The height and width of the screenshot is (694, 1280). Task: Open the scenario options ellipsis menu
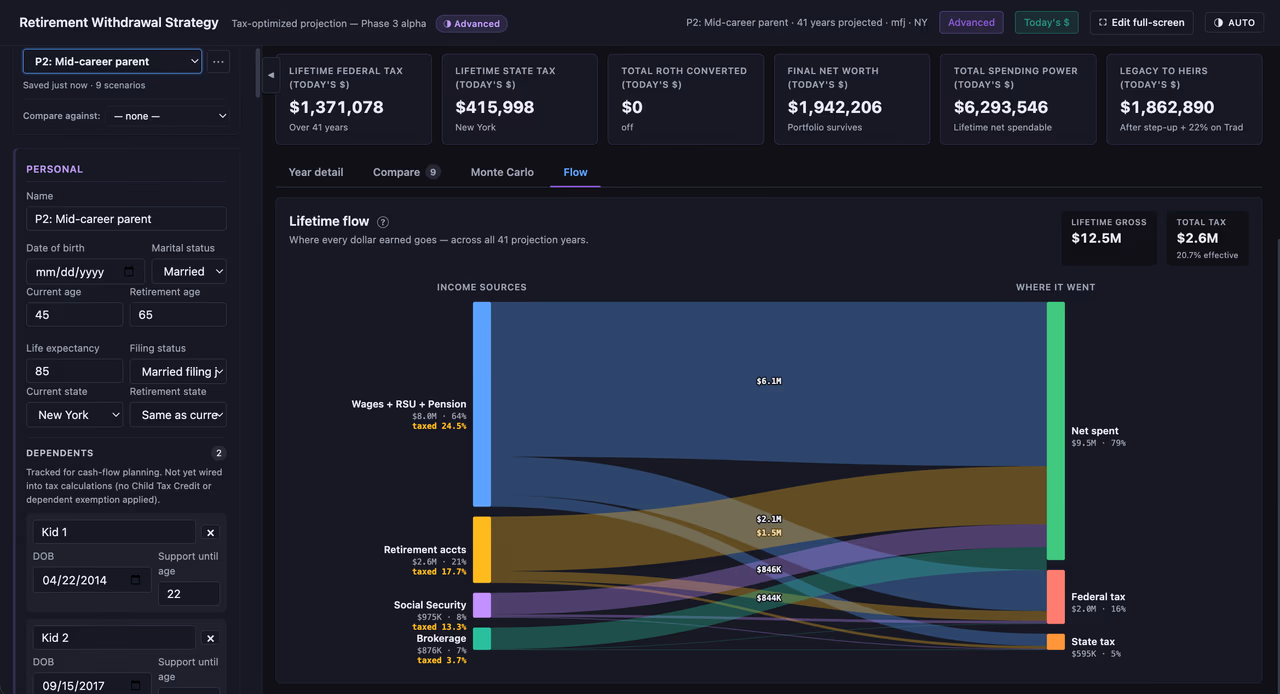[x=218, y=62]
